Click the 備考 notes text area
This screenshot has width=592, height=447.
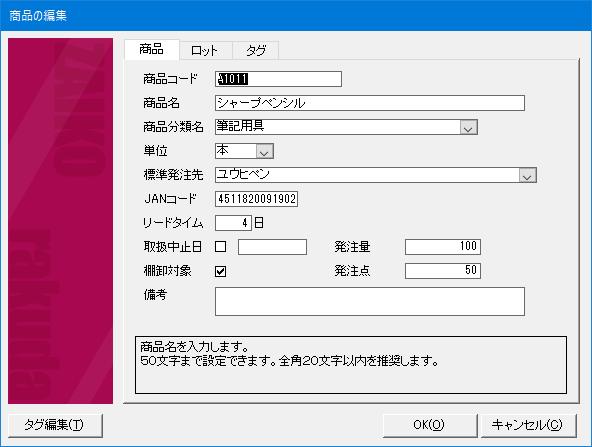point(370,301)
